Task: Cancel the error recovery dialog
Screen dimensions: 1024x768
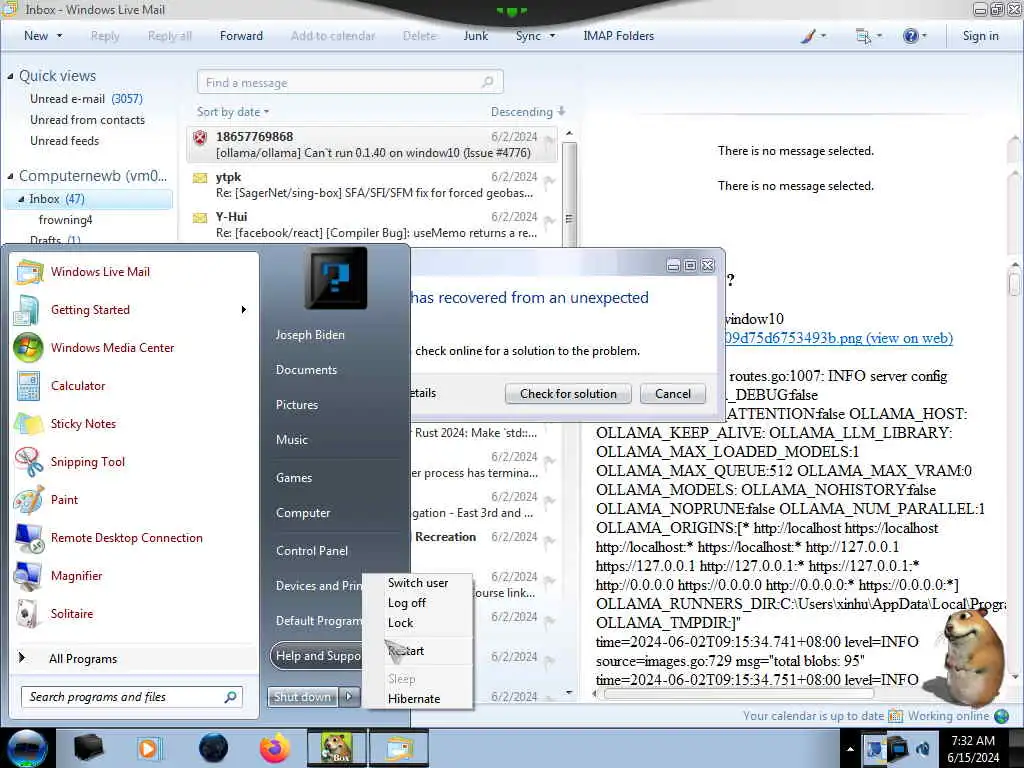Action: pyautogui.click(x=673, y=394)
